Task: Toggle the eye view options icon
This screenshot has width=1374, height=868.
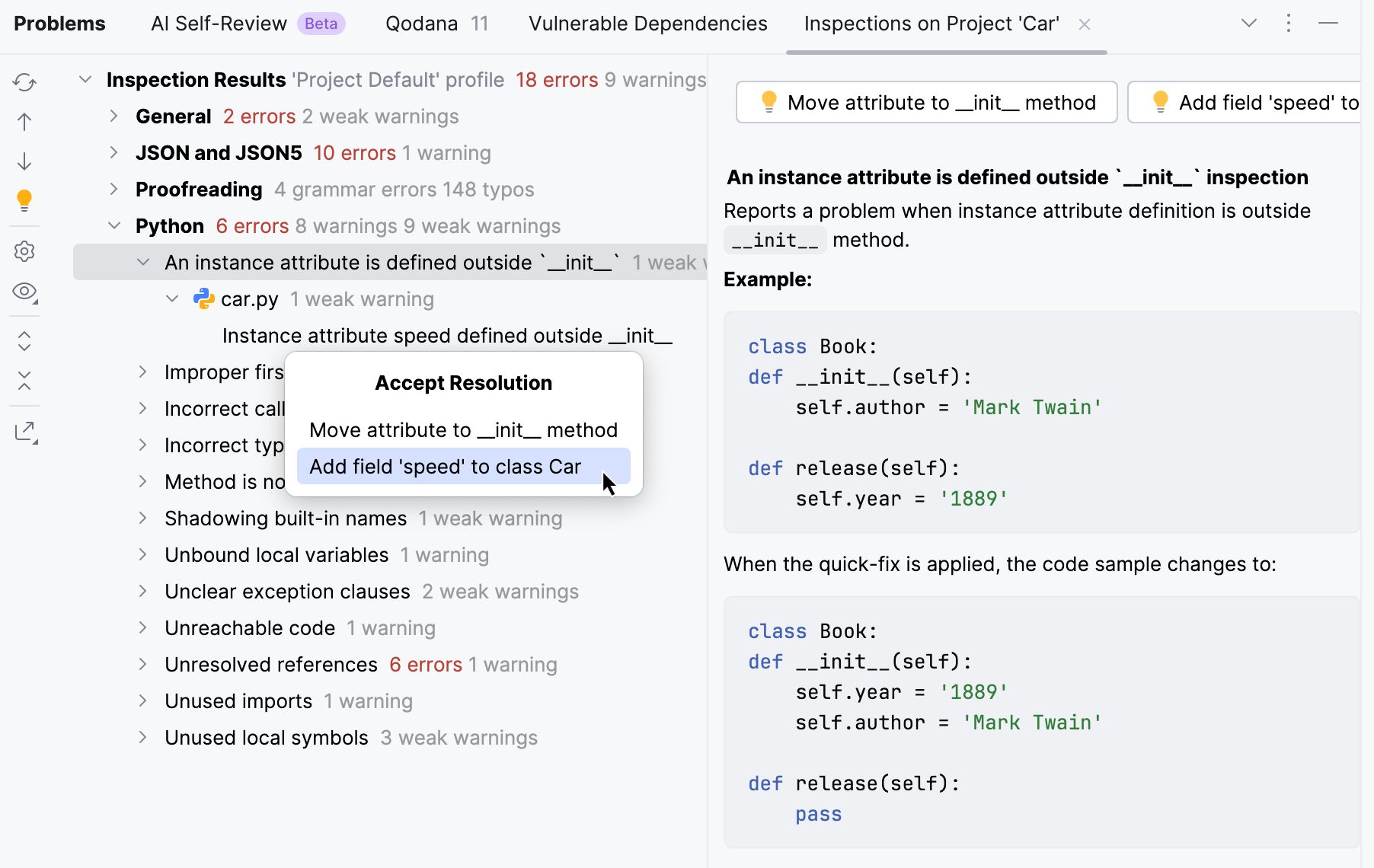Action: pyautogui.click(x=24, y=292)
